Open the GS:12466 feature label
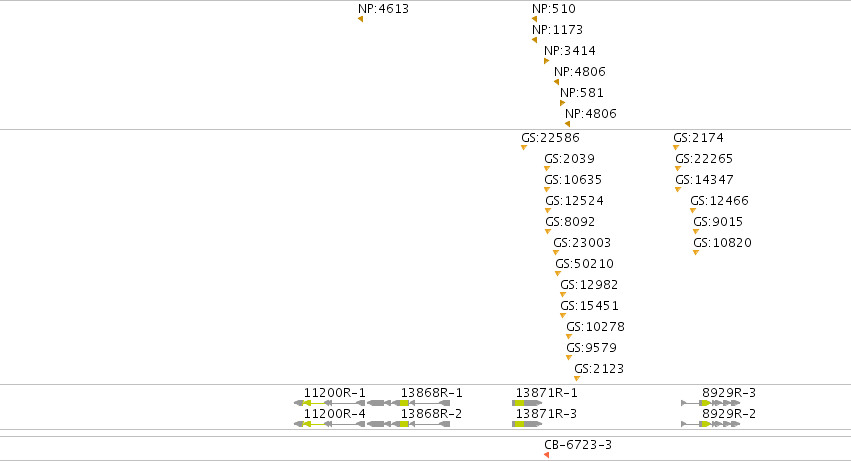Screen dimensions: 851x461 tap(719, 201)
